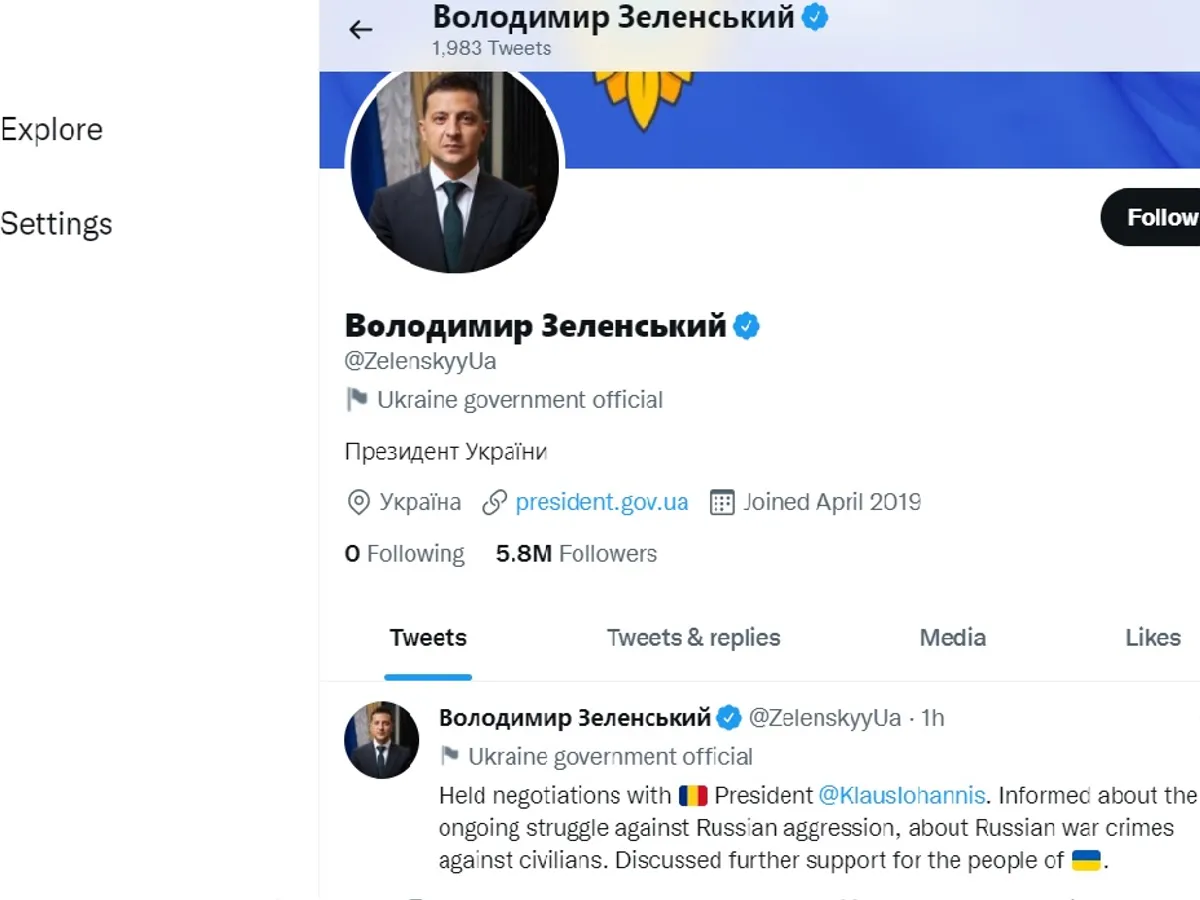This screenshot has width=1200, height=900.
Task: Click the verified badge in the header bar
Action: click(816, 17)
